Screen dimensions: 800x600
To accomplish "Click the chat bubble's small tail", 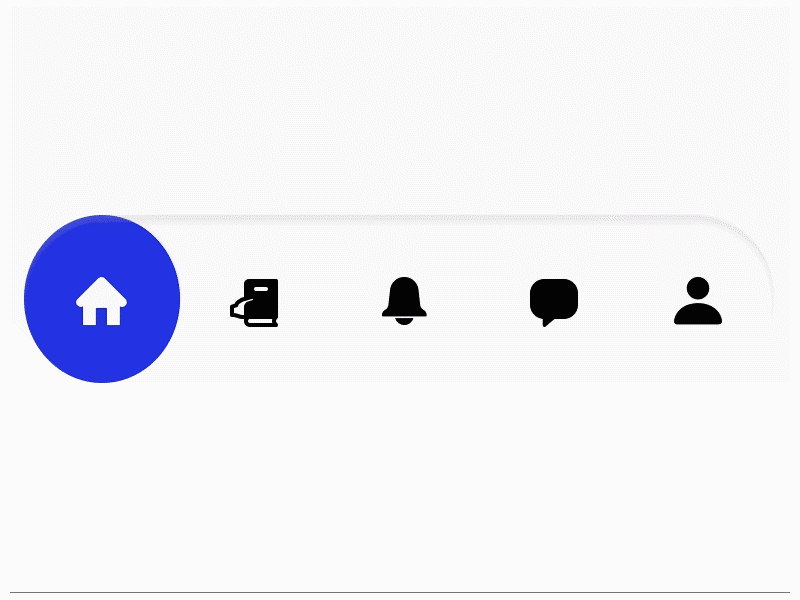I will pos(547,322).
